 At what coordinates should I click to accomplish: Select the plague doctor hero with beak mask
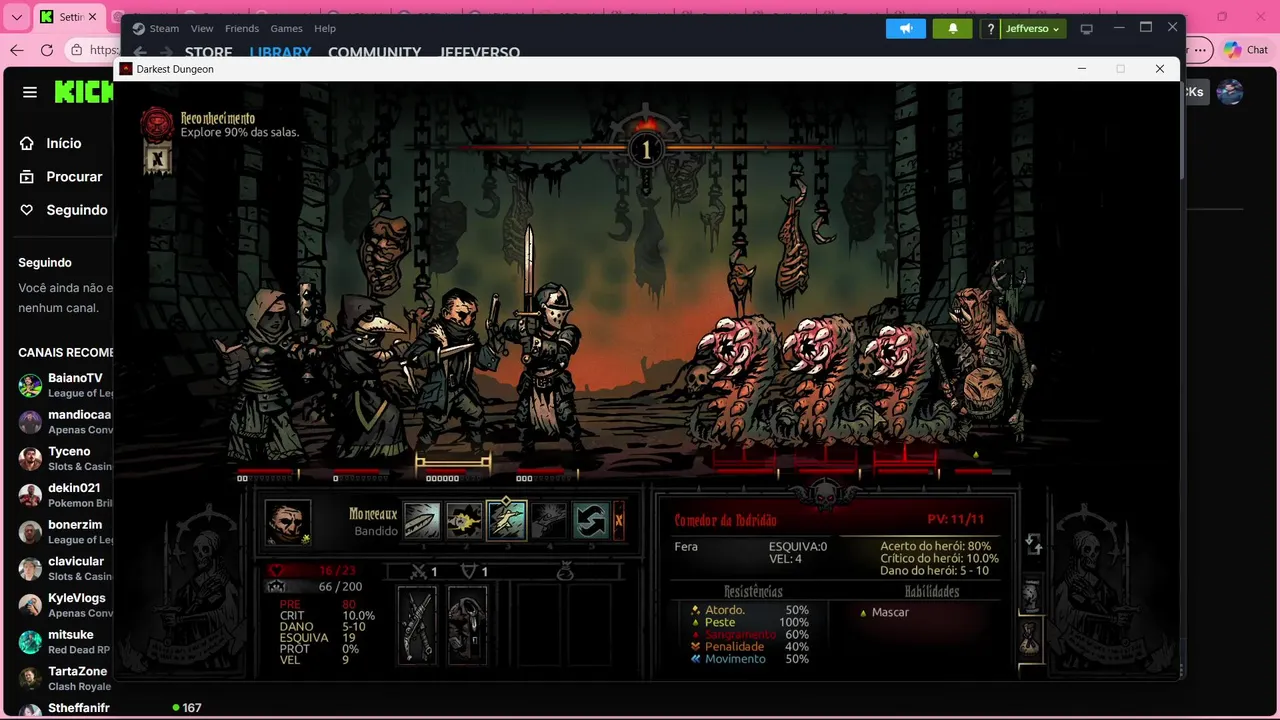coord(370,375)
